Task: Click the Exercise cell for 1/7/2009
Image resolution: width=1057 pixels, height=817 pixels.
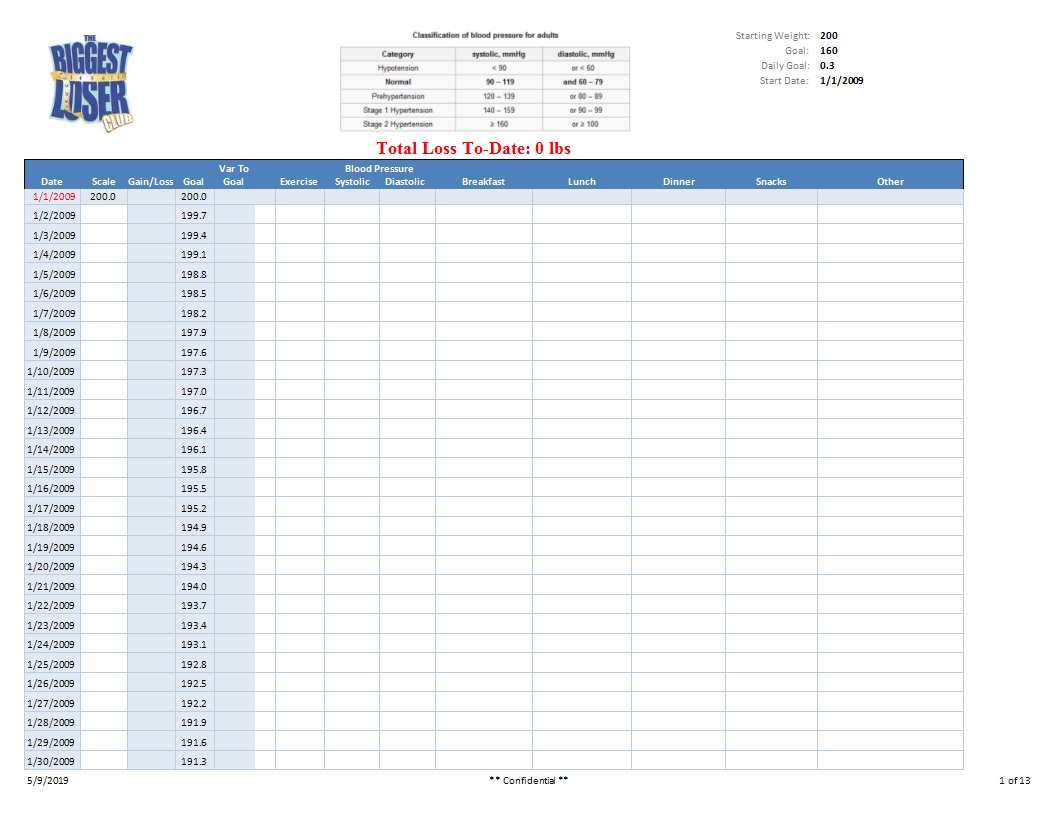Action: (299, 313)
